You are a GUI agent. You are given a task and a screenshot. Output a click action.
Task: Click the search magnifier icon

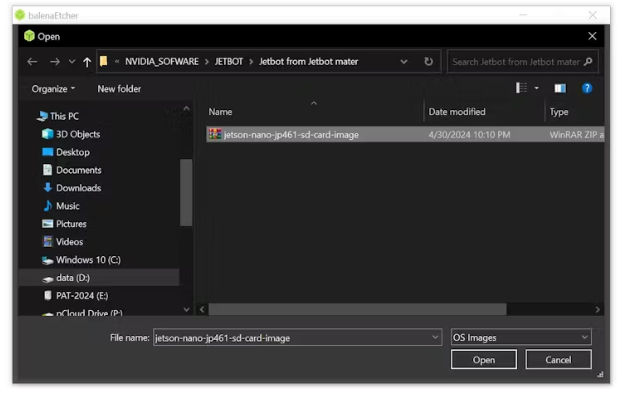[x=588, y=62]
